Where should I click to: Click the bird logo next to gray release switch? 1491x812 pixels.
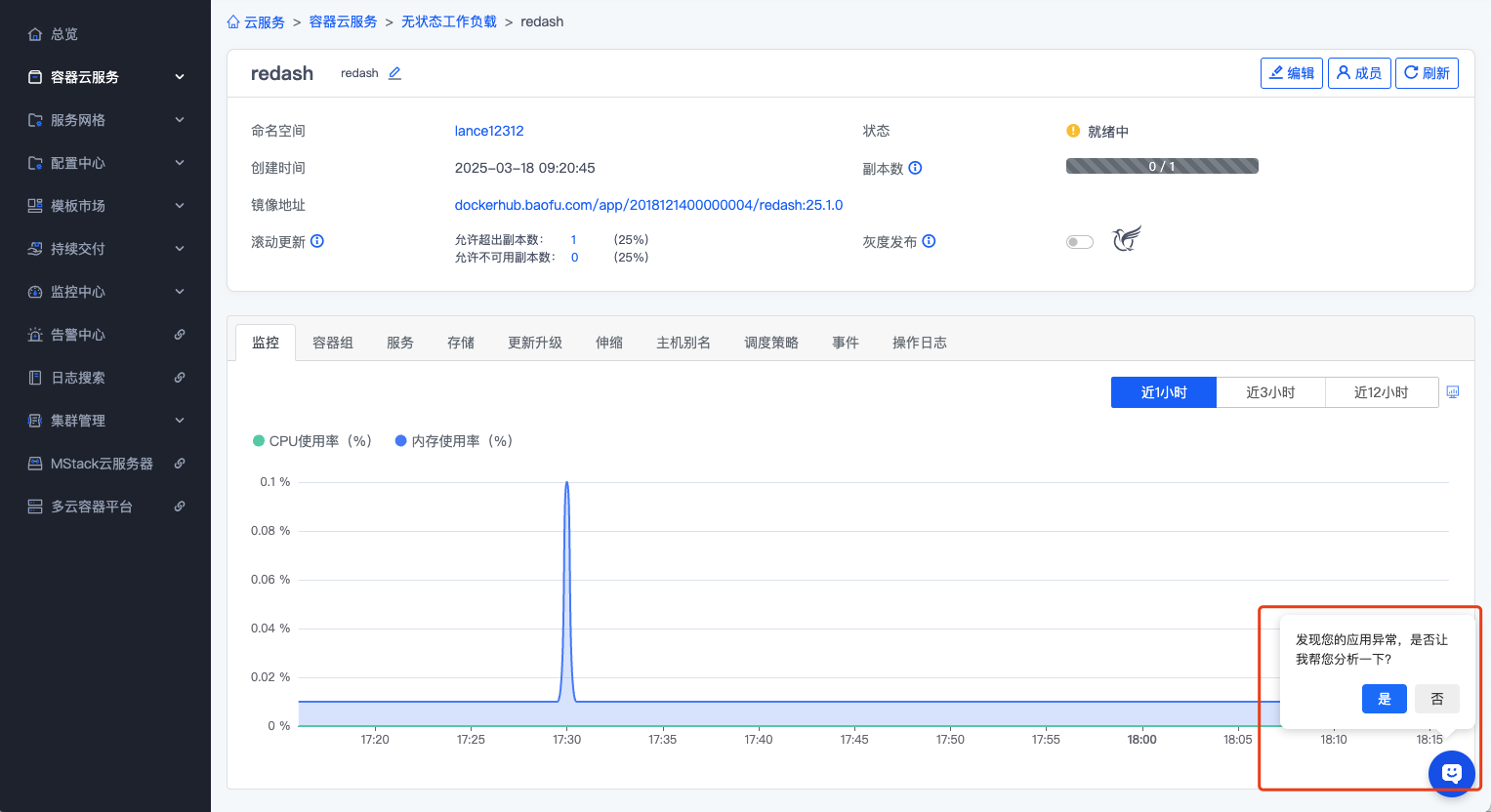click(1127, 238)
